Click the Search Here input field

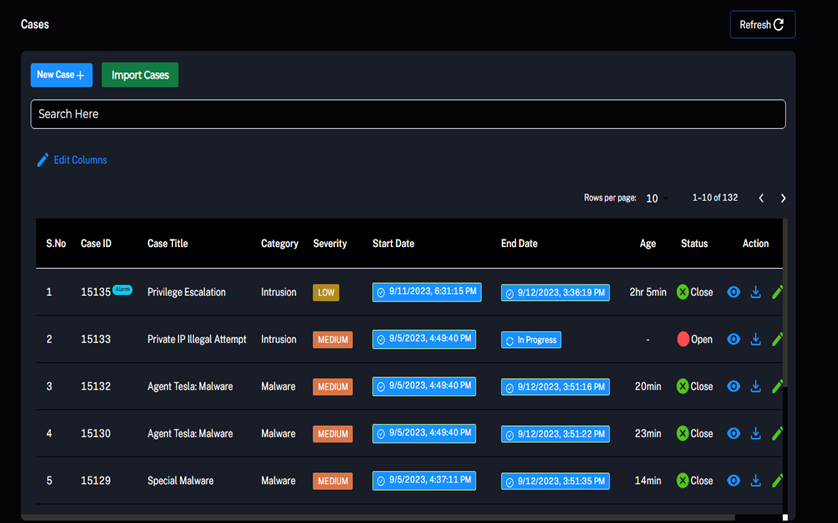tap(408, 114)
